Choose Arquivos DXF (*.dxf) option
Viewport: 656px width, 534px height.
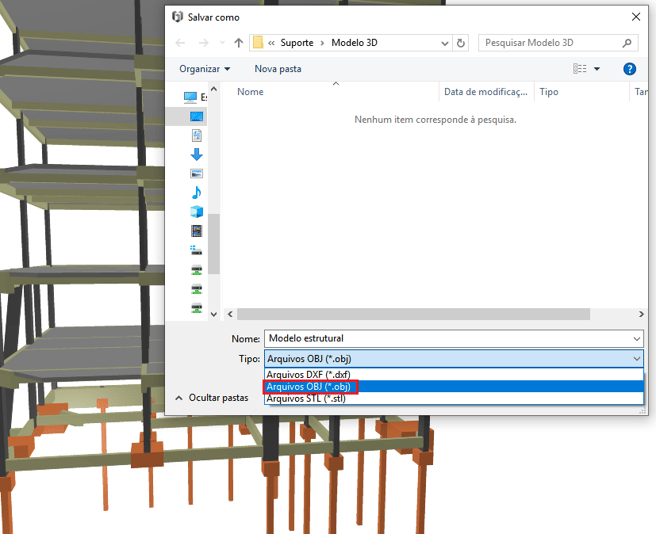click(x=308, y=374)
